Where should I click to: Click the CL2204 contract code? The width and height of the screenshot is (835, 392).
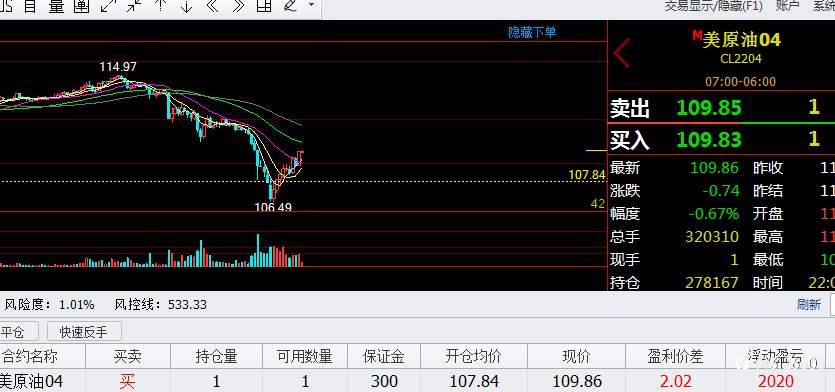(x=741, y=59)
